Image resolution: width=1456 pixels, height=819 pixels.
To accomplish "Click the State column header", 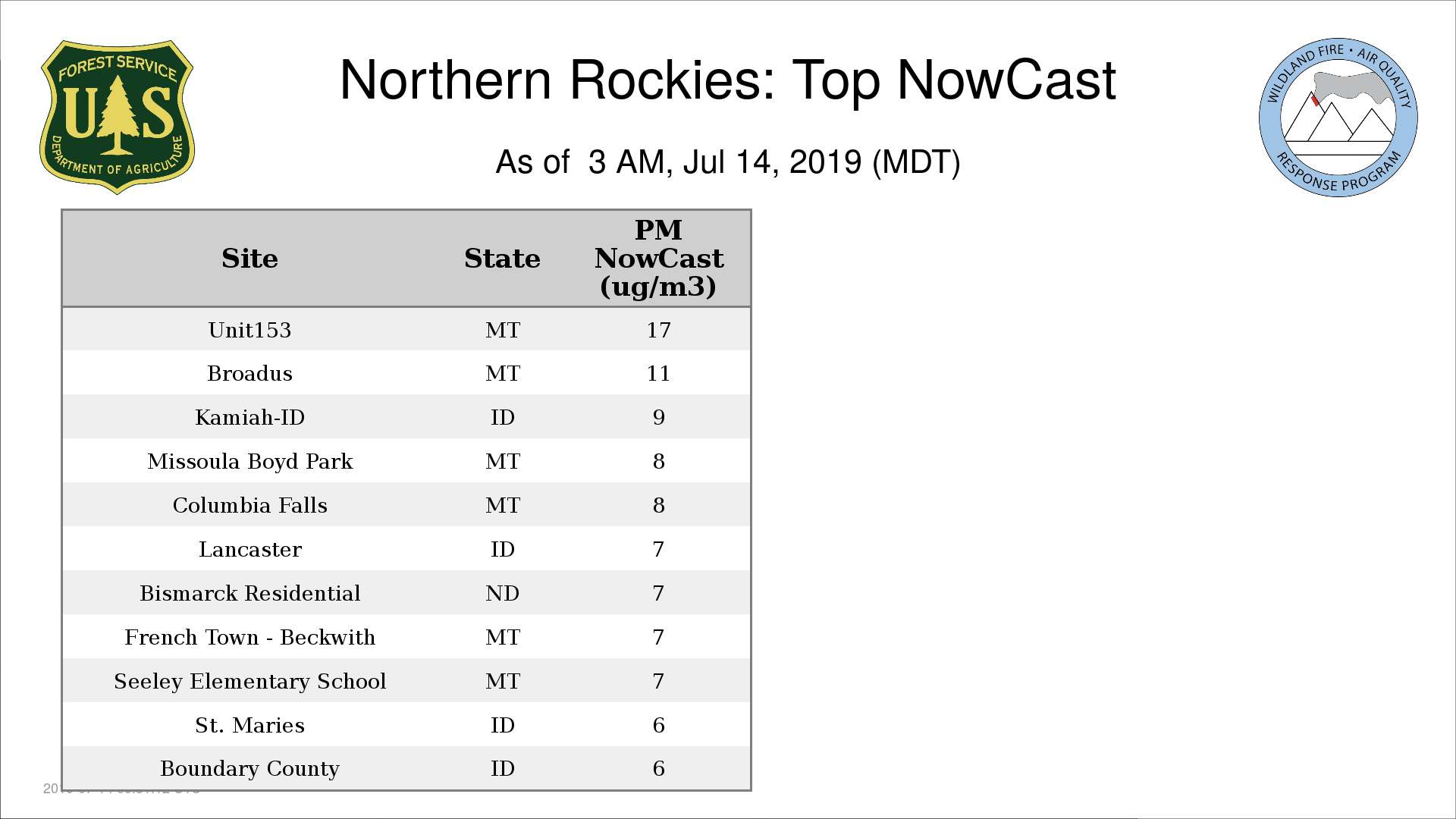I will click(502, 259).
